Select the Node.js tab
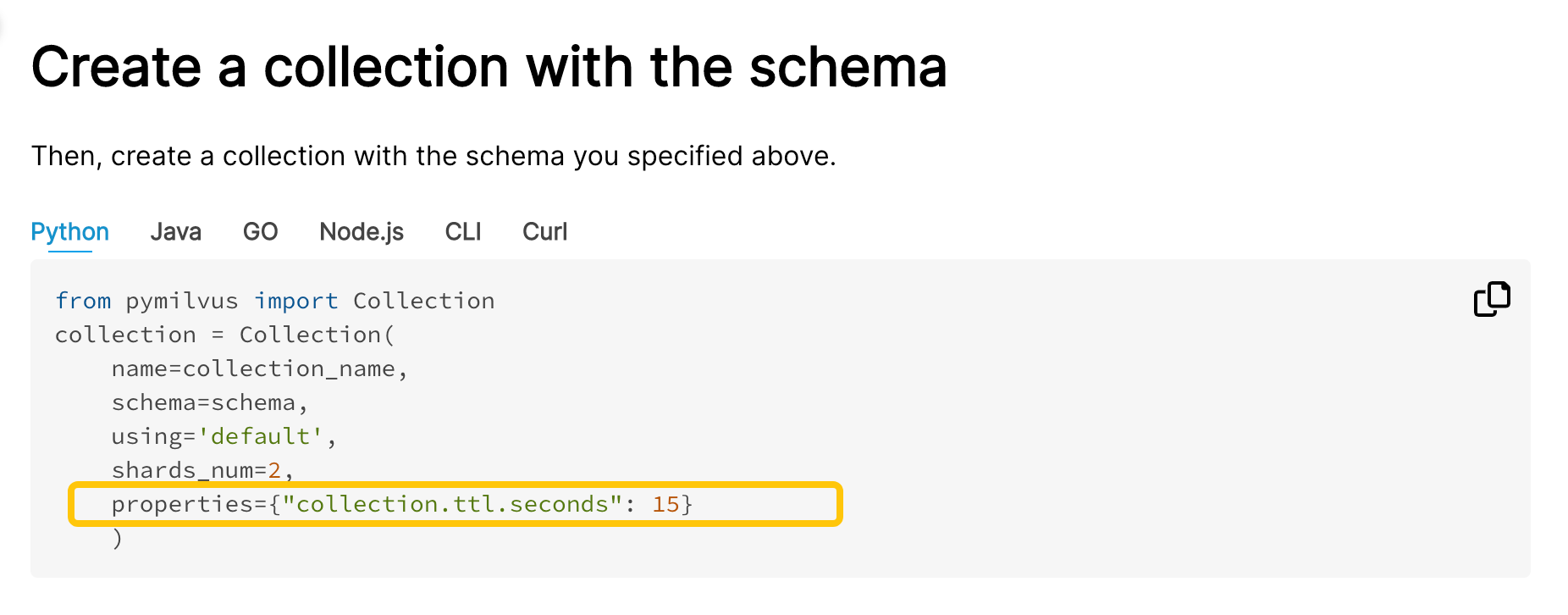1568x615 pixels. (x=362, y=231)
